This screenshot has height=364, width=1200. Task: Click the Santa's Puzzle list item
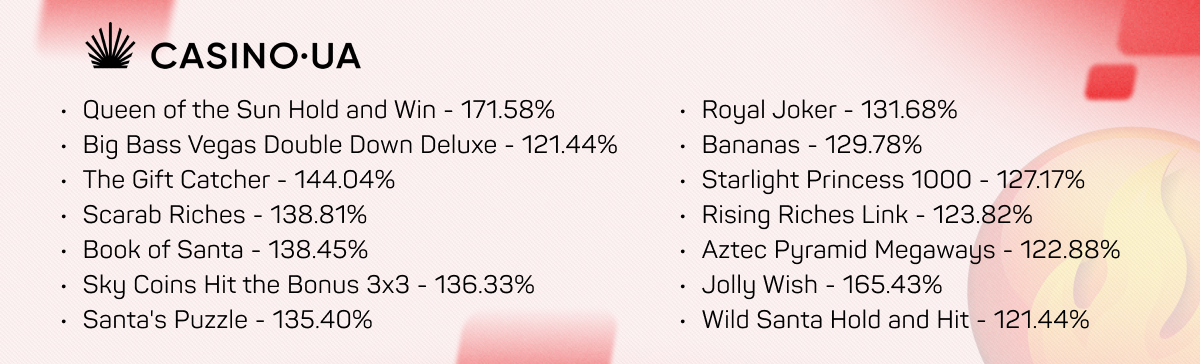228,320
